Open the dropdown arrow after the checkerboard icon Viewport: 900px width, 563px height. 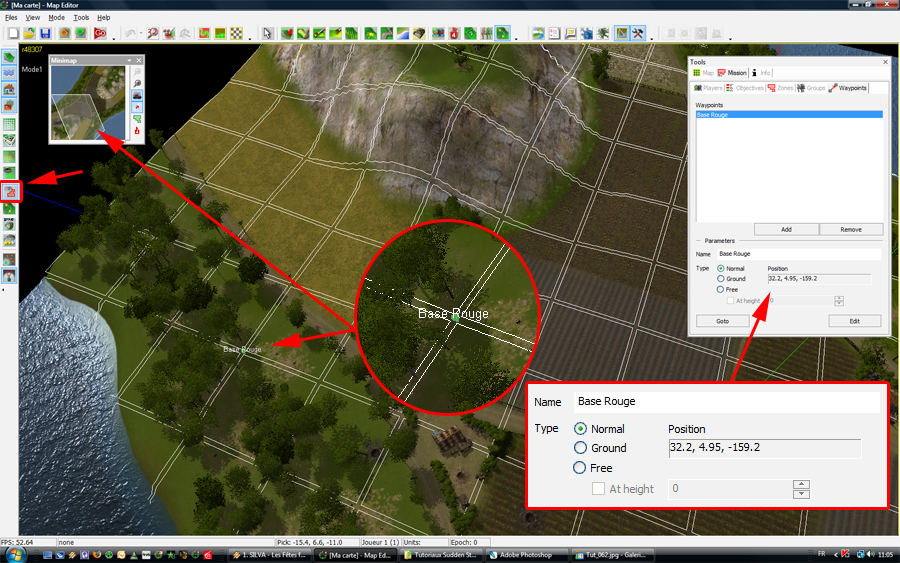point(250,38)
